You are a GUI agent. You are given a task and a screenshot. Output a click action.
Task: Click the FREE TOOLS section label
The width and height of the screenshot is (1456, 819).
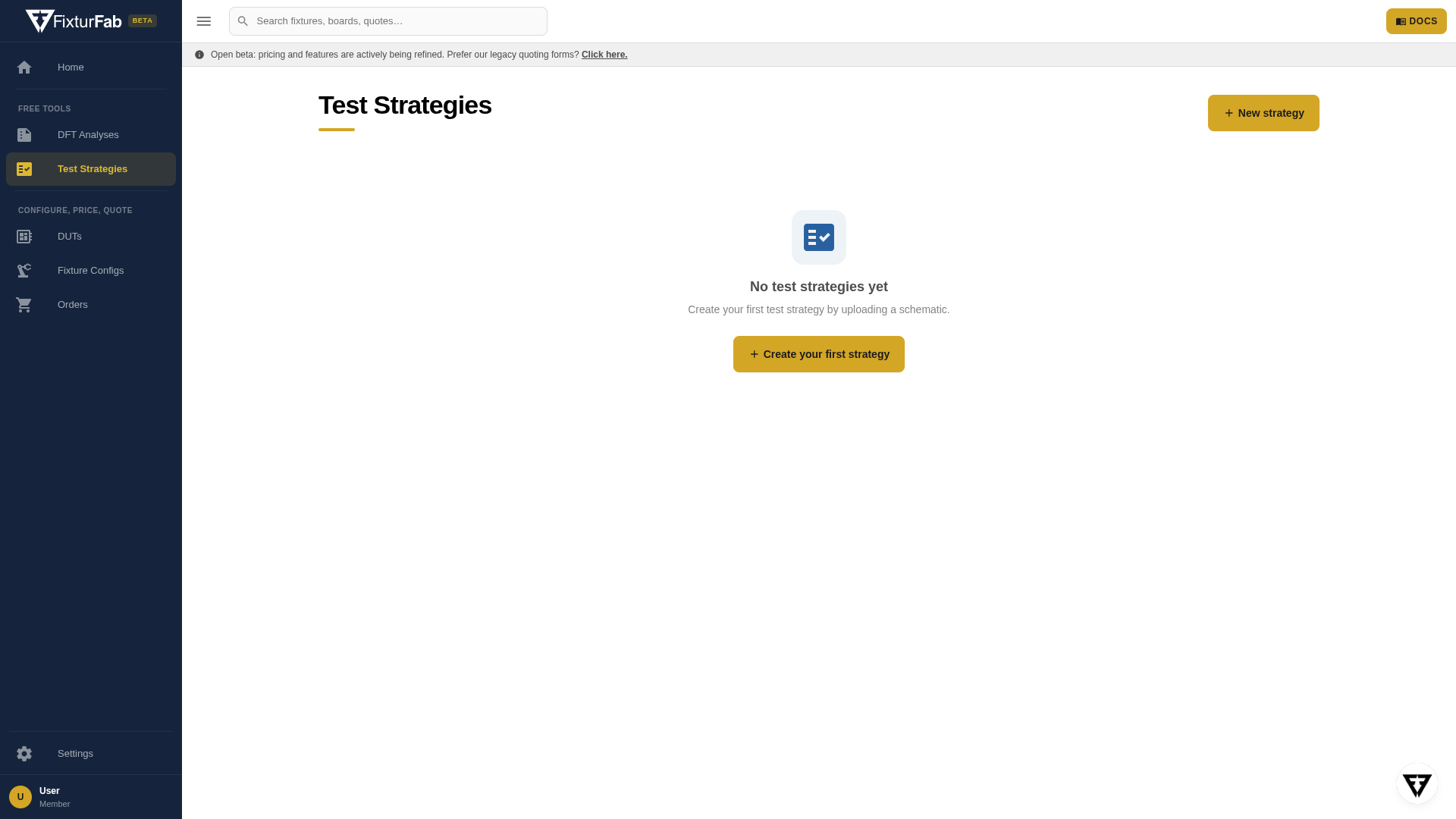click(45, 109)
